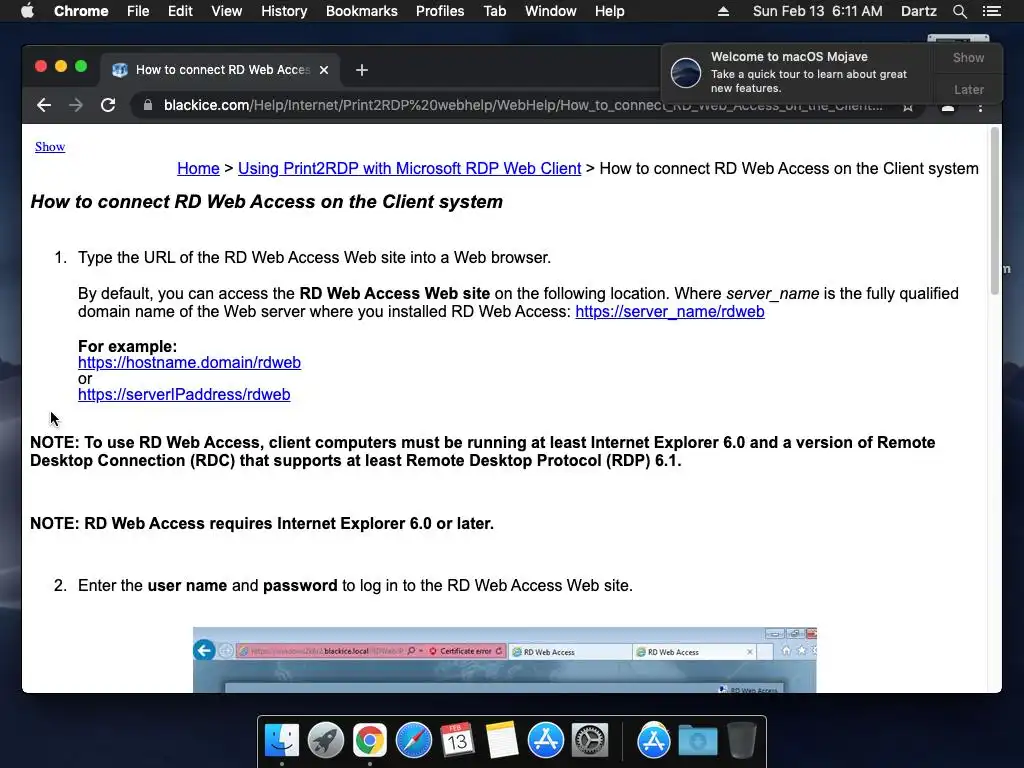
Task: Click Show on the macOS Mojave notification
Action: coord(968,57)
